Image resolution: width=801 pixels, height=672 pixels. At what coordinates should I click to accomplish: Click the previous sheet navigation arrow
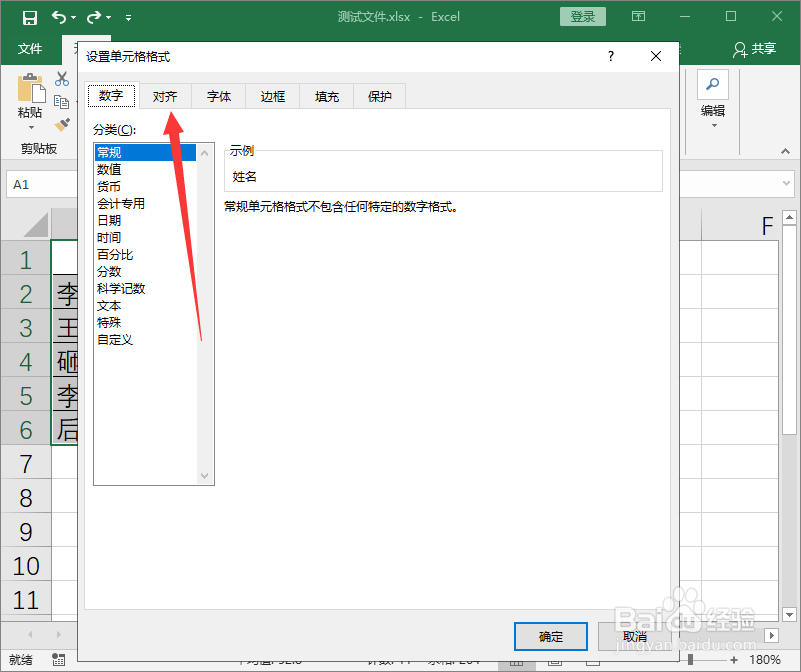click(30, 634)
